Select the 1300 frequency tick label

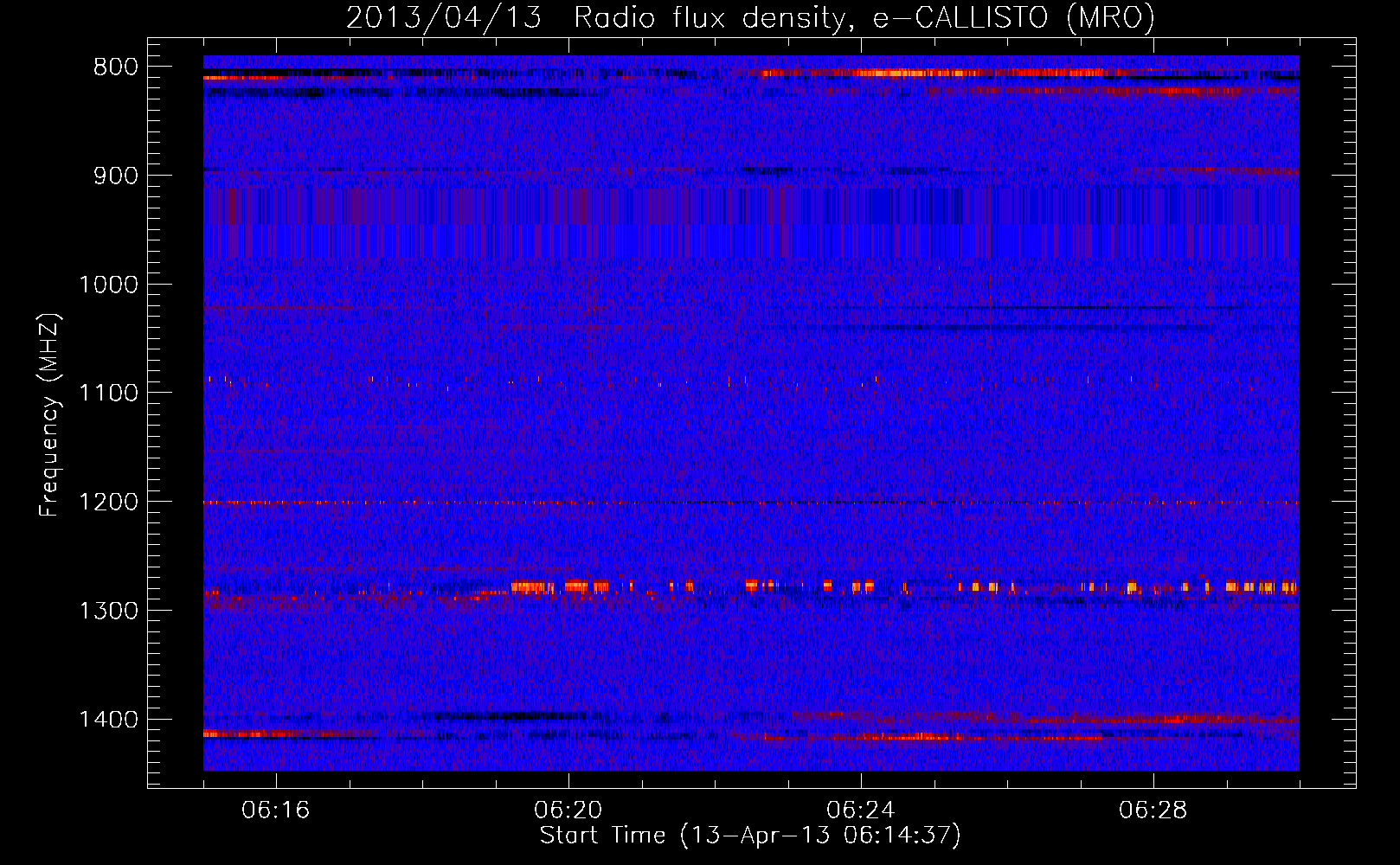point(108,611)
